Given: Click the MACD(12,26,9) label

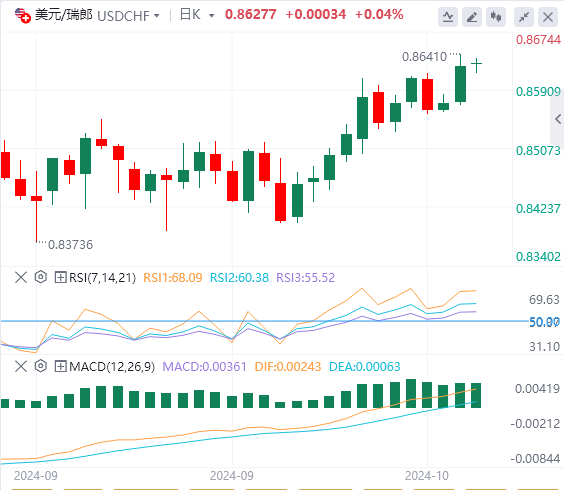Looking at the screenshot, I should coord(112,367).
